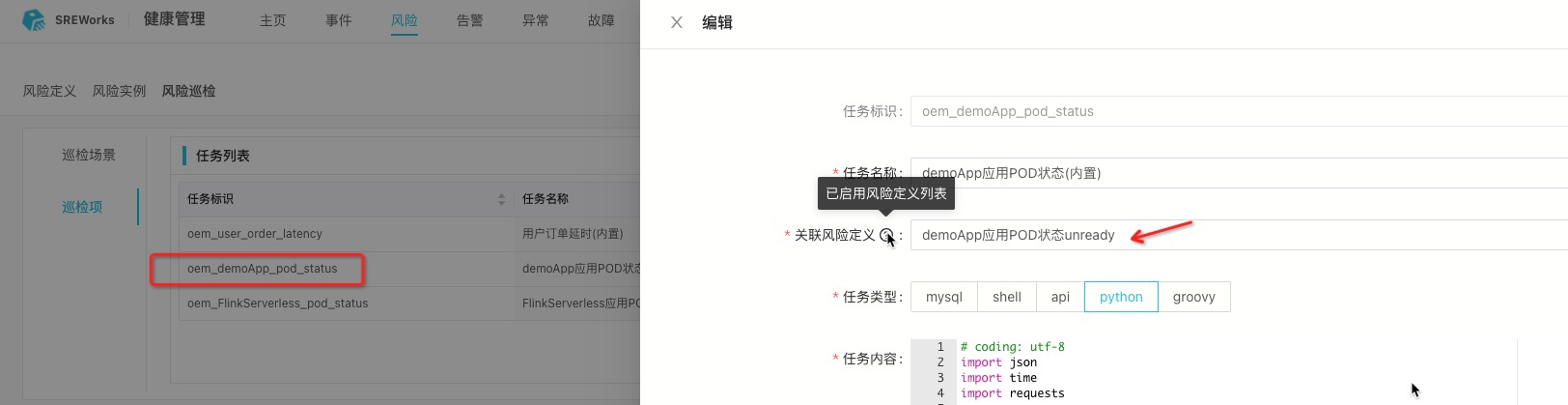This screenshot has width=1568, height=405.
Task: Open the 风险定义 sub-tab
Action: [x=49, y=91]
